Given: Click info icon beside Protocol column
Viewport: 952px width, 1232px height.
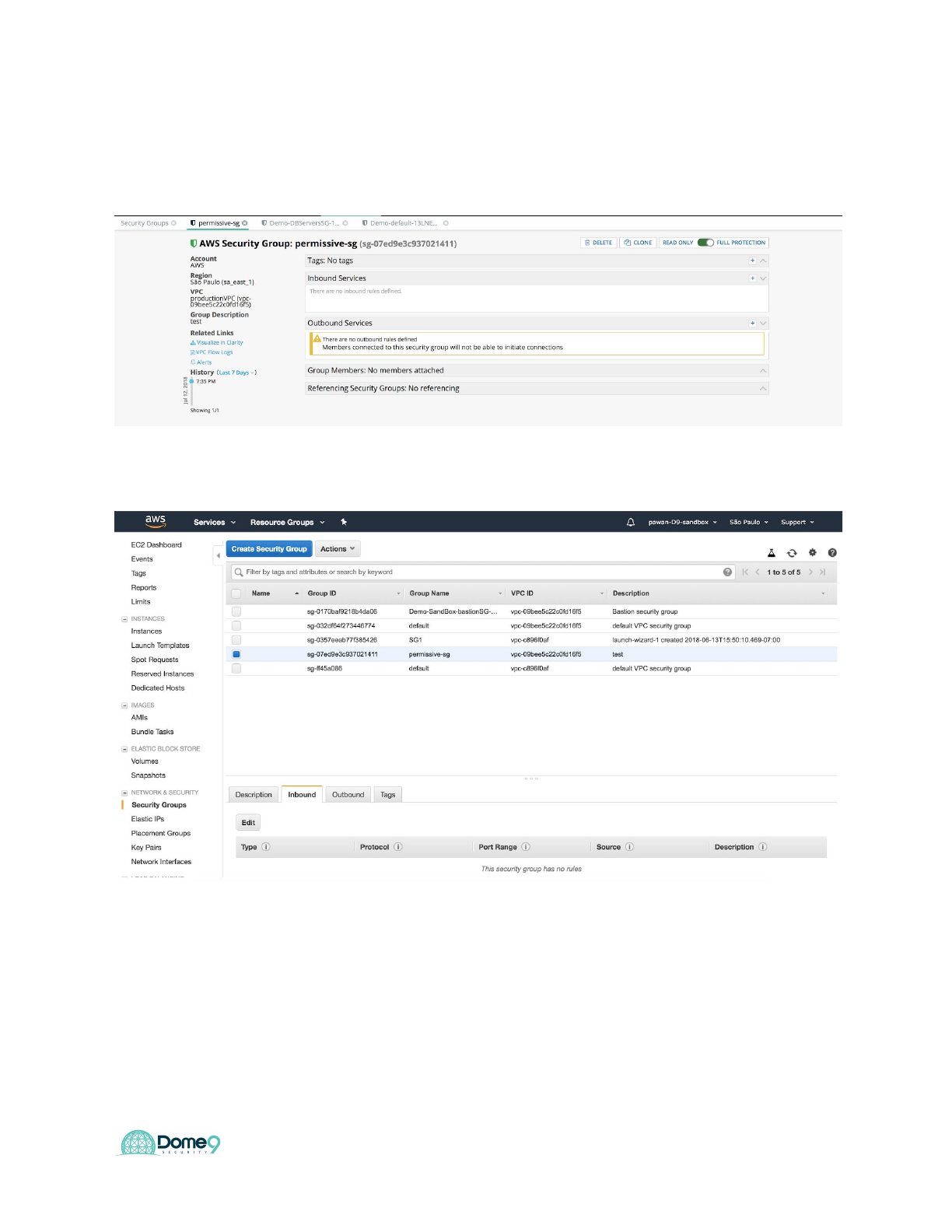Looking at the screenshot, I should click(x=398, y=847).
